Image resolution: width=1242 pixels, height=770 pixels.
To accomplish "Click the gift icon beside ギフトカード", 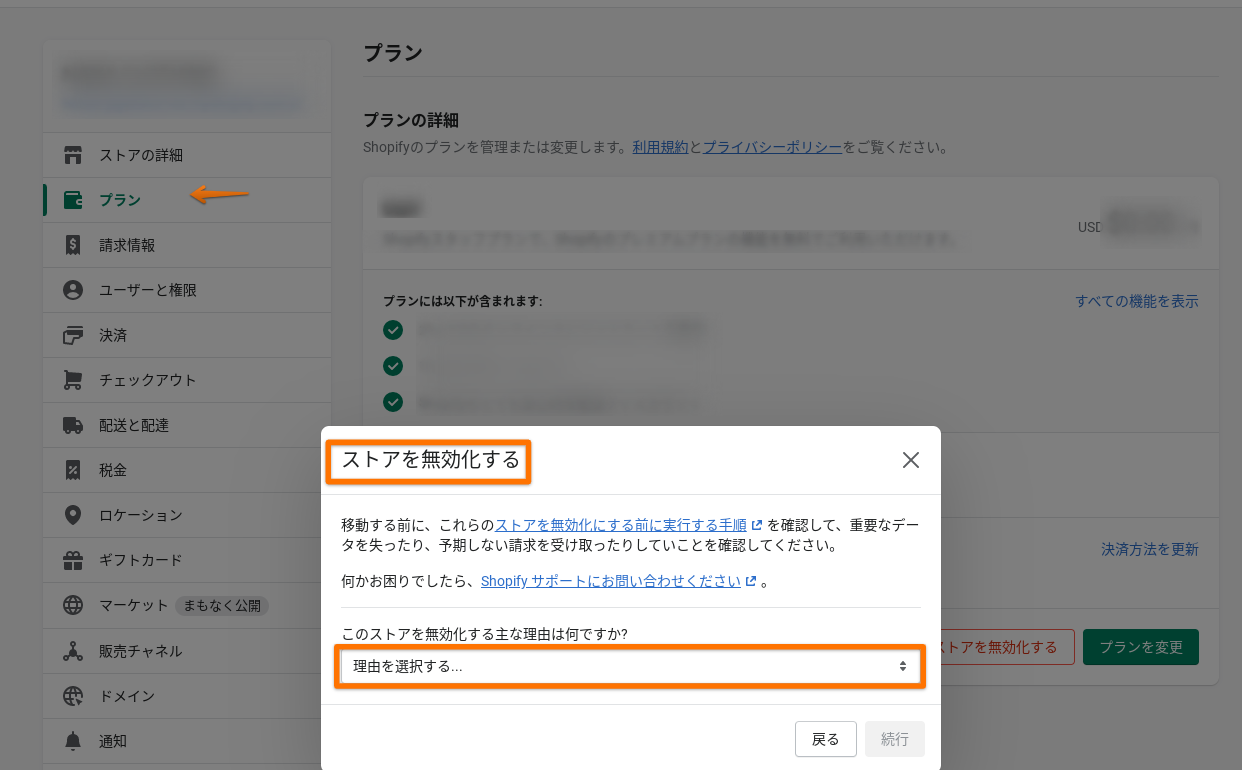I will click(x=72, y=560).
